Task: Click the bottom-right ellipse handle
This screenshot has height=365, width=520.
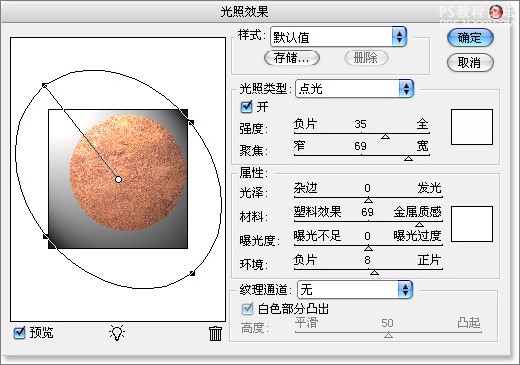Action: point(192,273)
